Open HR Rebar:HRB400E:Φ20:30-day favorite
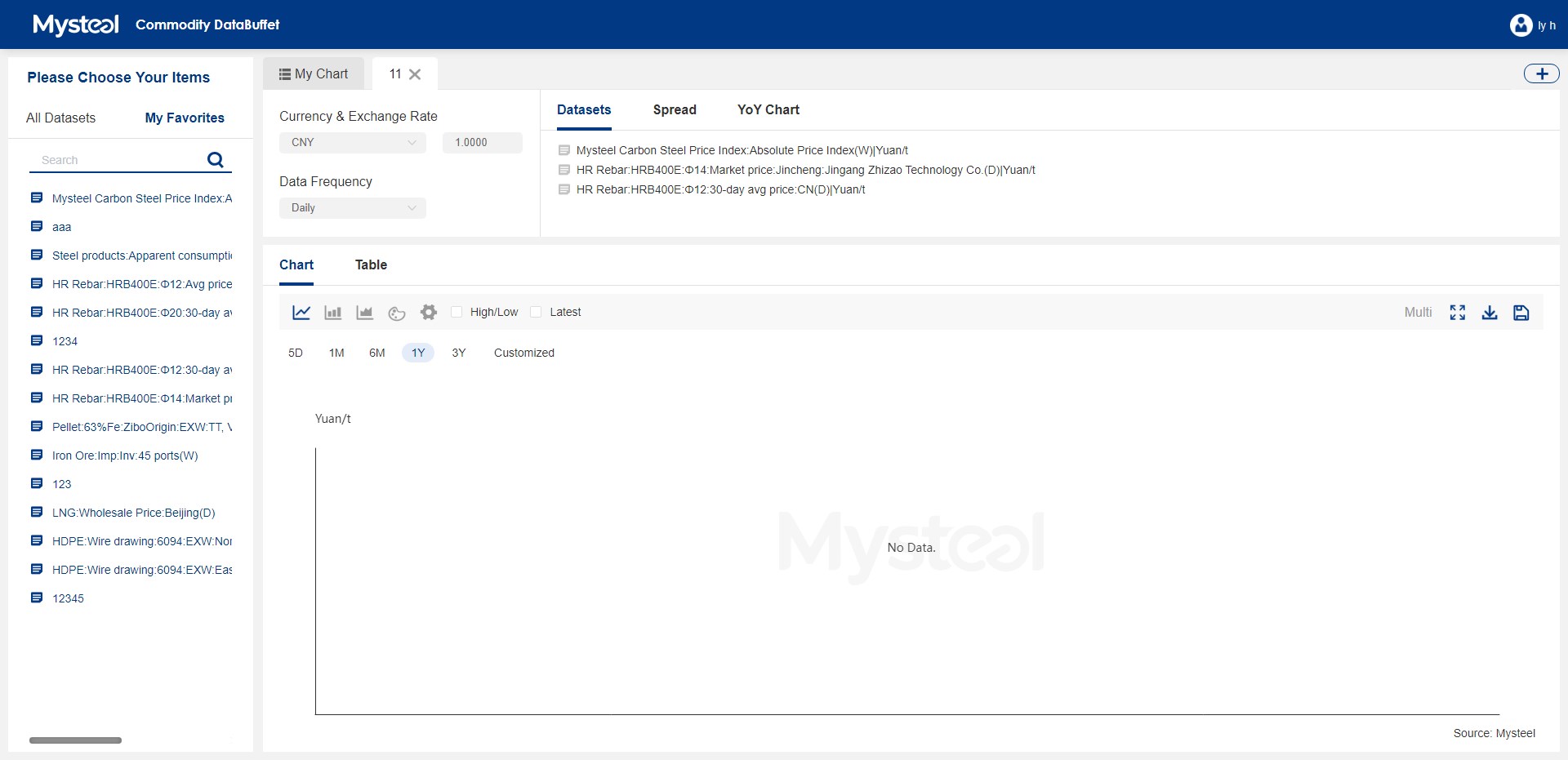 click(x=142, y=313)
